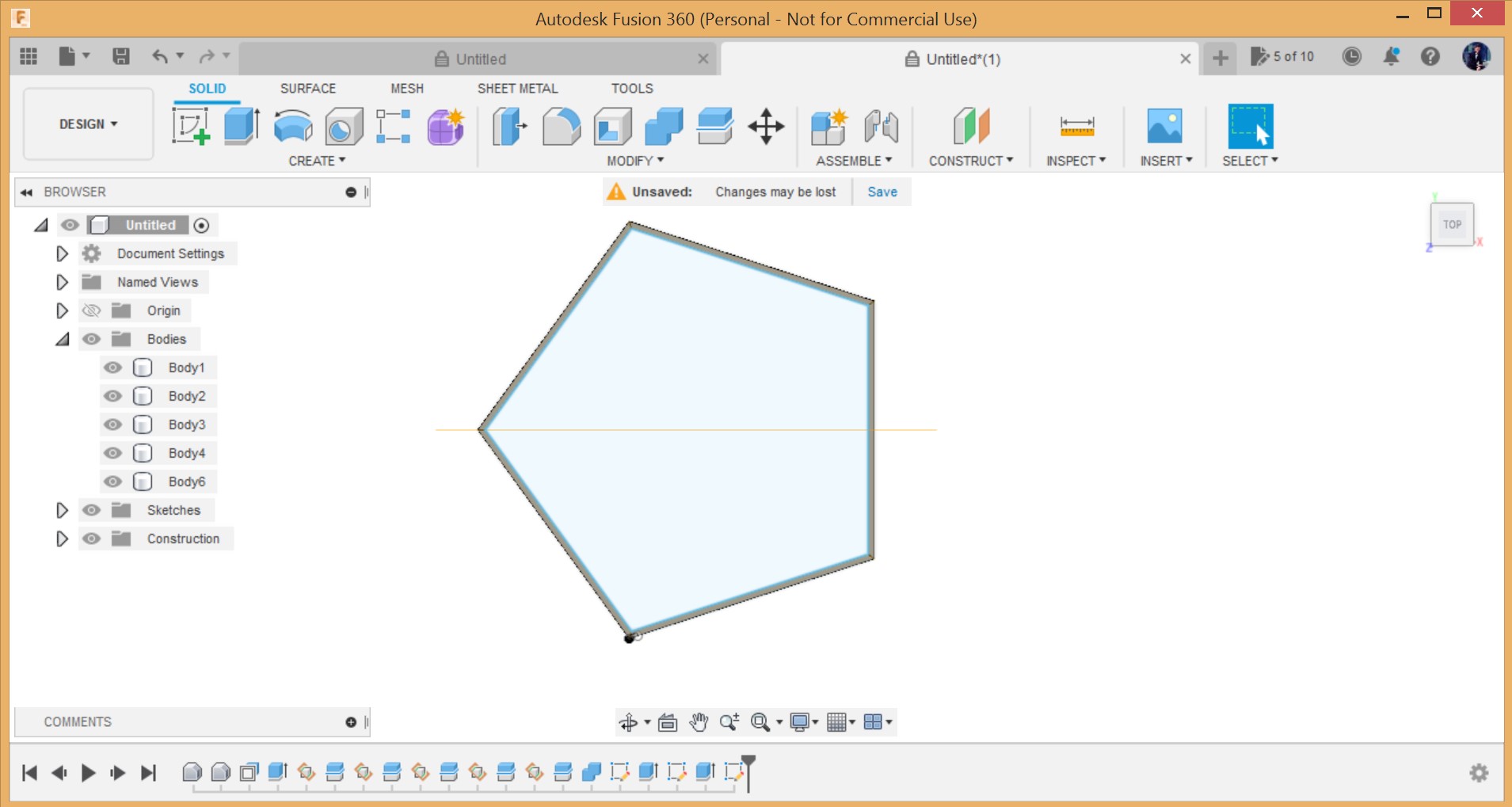Toggle visibility of the Origin folder

pos(91,310)
